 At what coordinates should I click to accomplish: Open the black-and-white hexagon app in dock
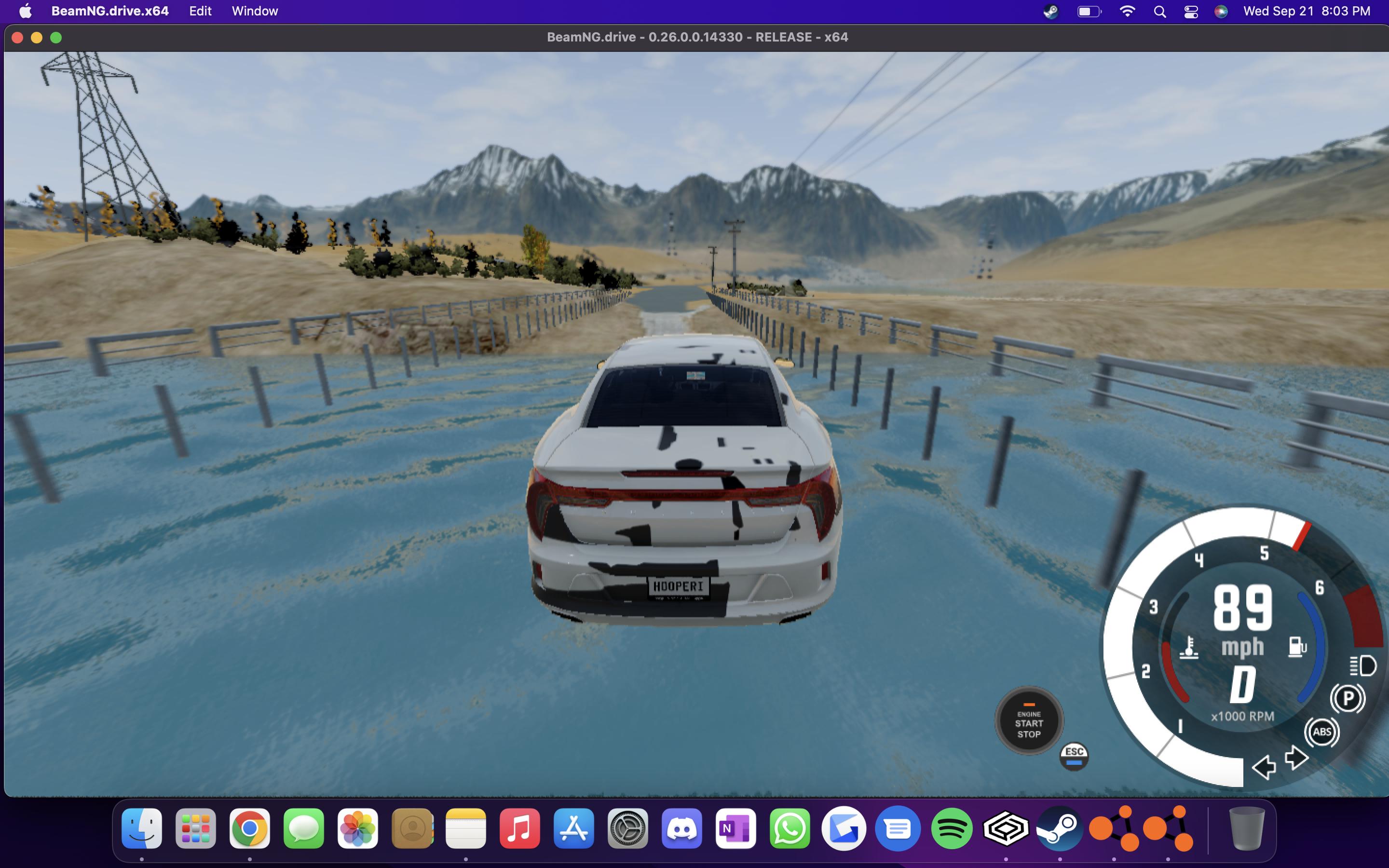point(1006,828)
